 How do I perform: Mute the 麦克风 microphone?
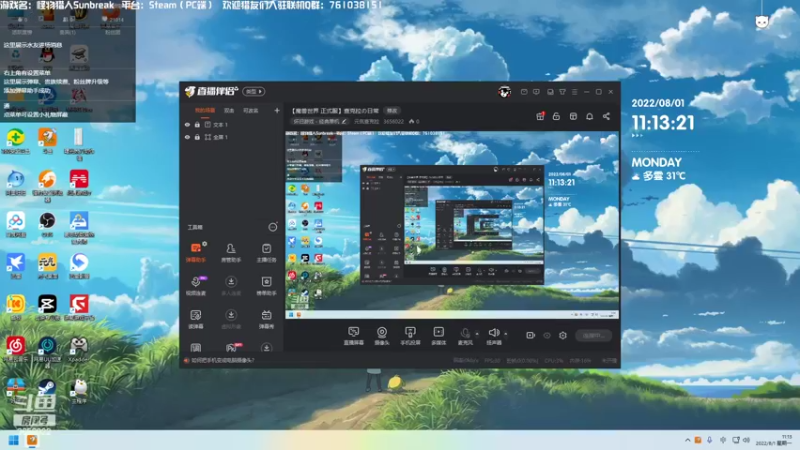[465, 336]
